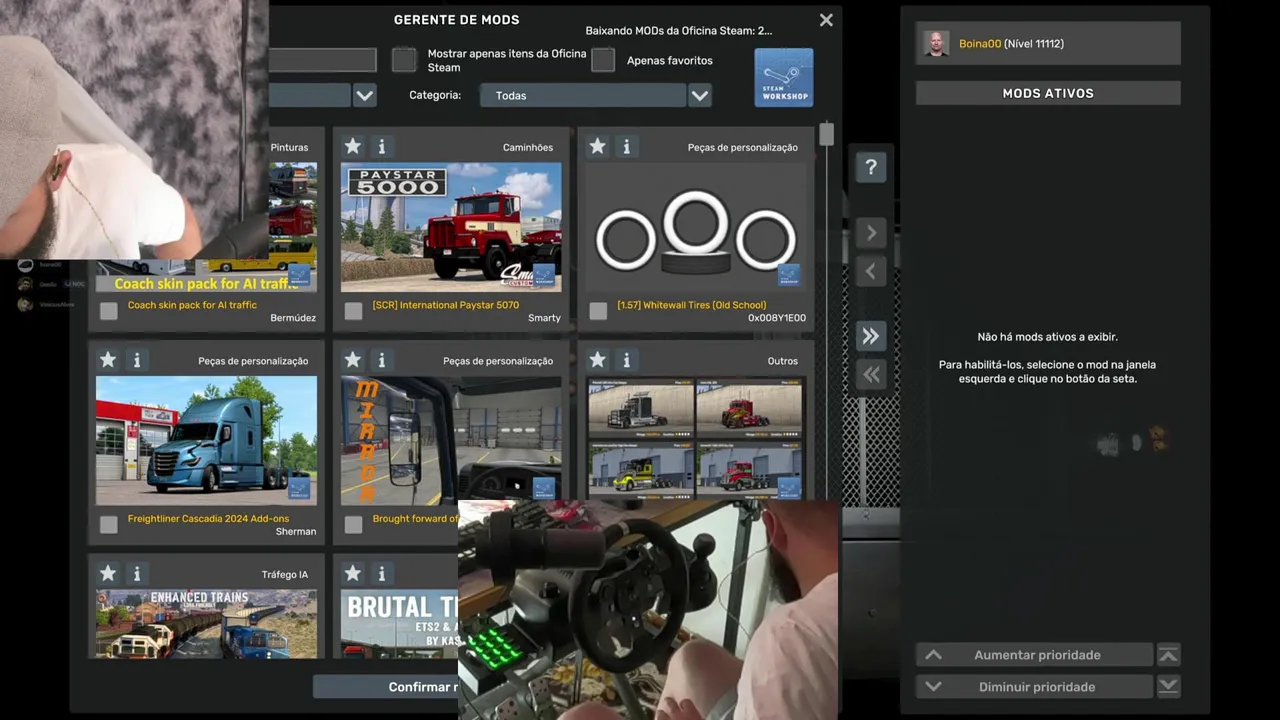Toggle Mostrar apenas itens da Oficina Steam
Screen dimensions: 1280x720
[404, 60]
